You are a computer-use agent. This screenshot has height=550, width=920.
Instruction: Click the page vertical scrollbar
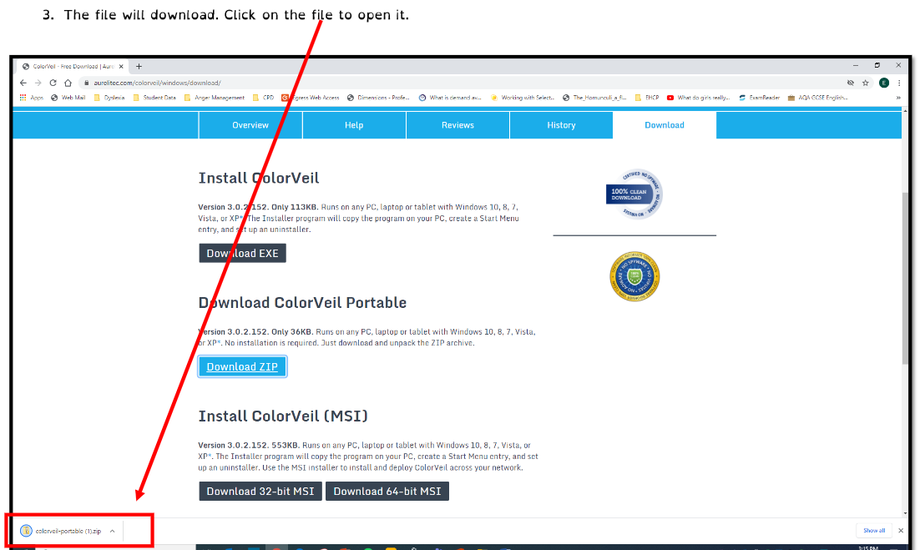(x=905, y=276)
